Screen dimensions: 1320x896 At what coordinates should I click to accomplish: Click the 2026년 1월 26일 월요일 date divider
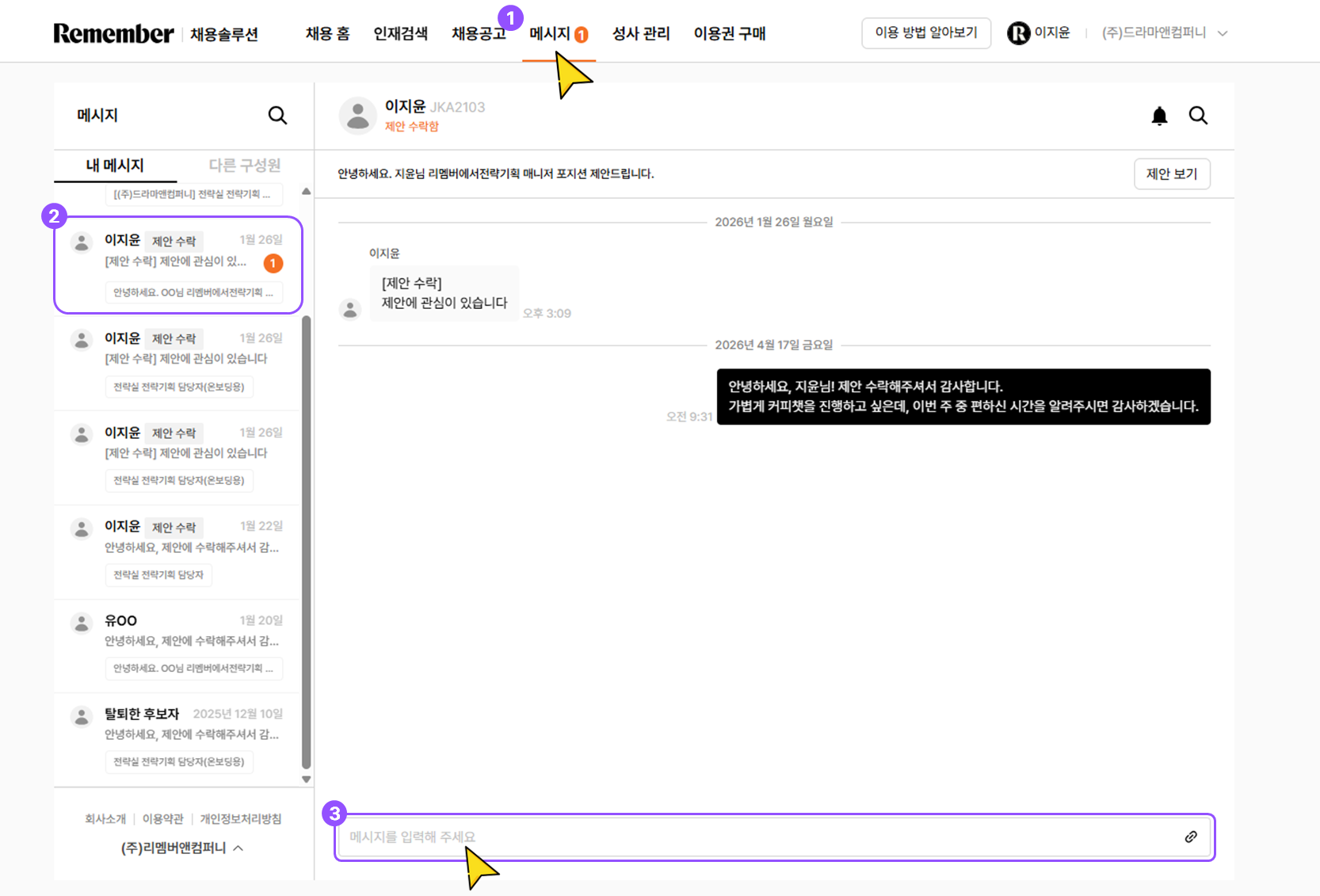[774, 222]
